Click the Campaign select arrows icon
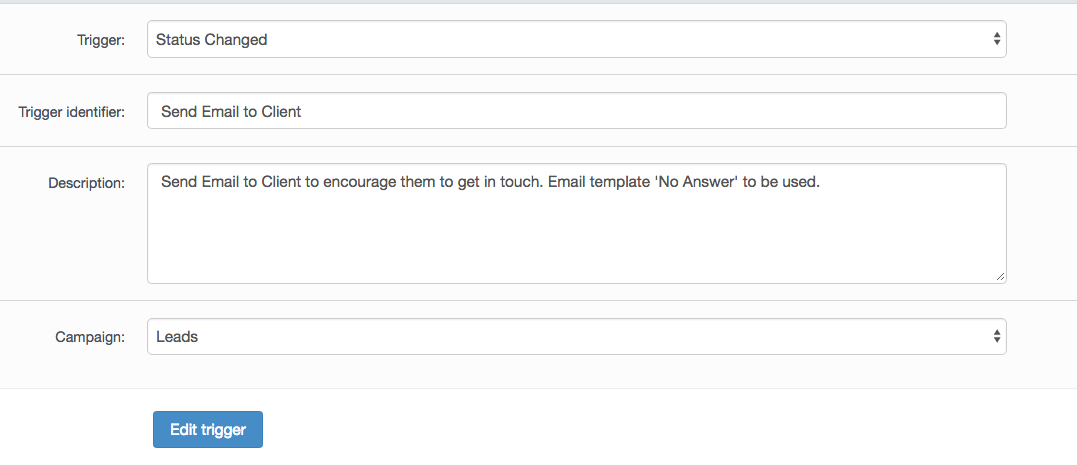 coord(996,337)
